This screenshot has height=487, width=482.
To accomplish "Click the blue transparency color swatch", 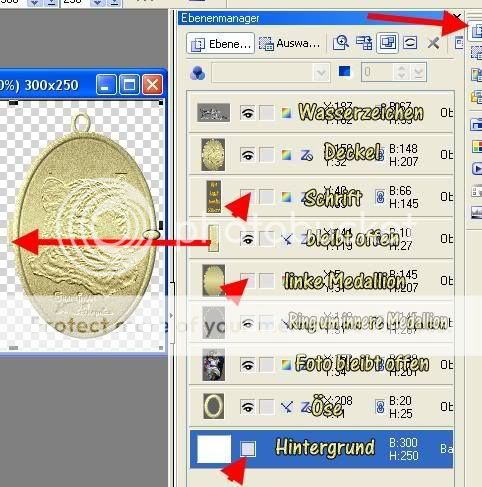I will click(x=345, y=71).
